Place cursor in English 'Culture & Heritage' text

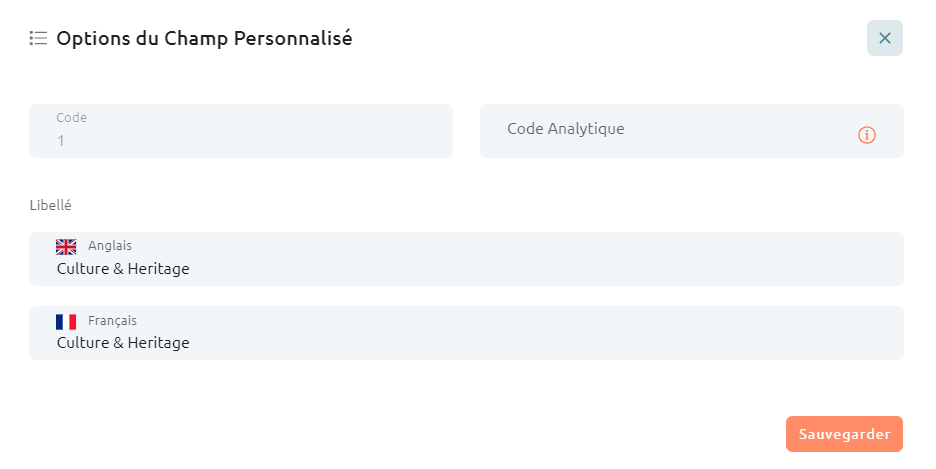tap(123, 269)
